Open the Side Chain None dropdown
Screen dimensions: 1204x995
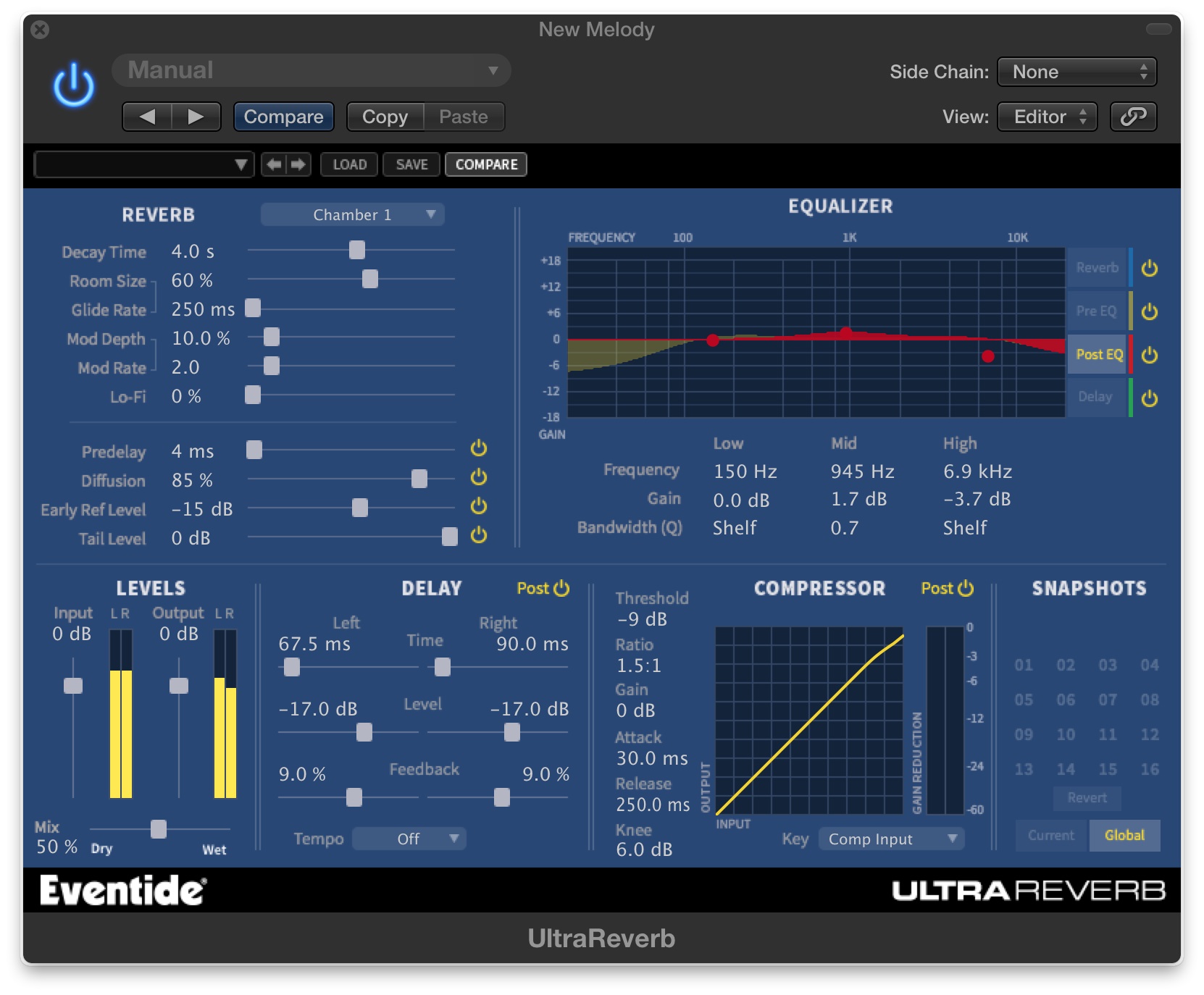(x=1077, y=72)
